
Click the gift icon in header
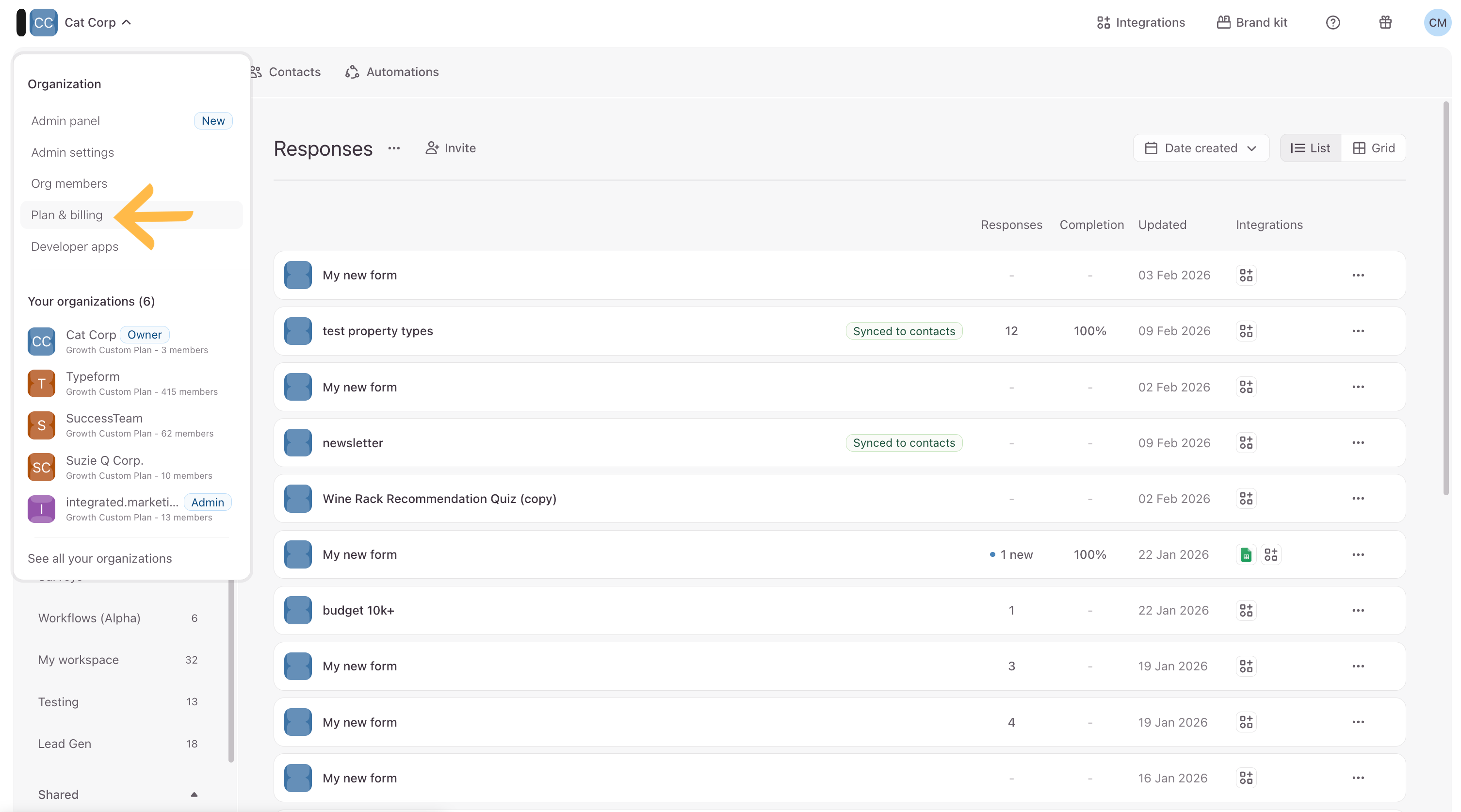(1385, 23)
